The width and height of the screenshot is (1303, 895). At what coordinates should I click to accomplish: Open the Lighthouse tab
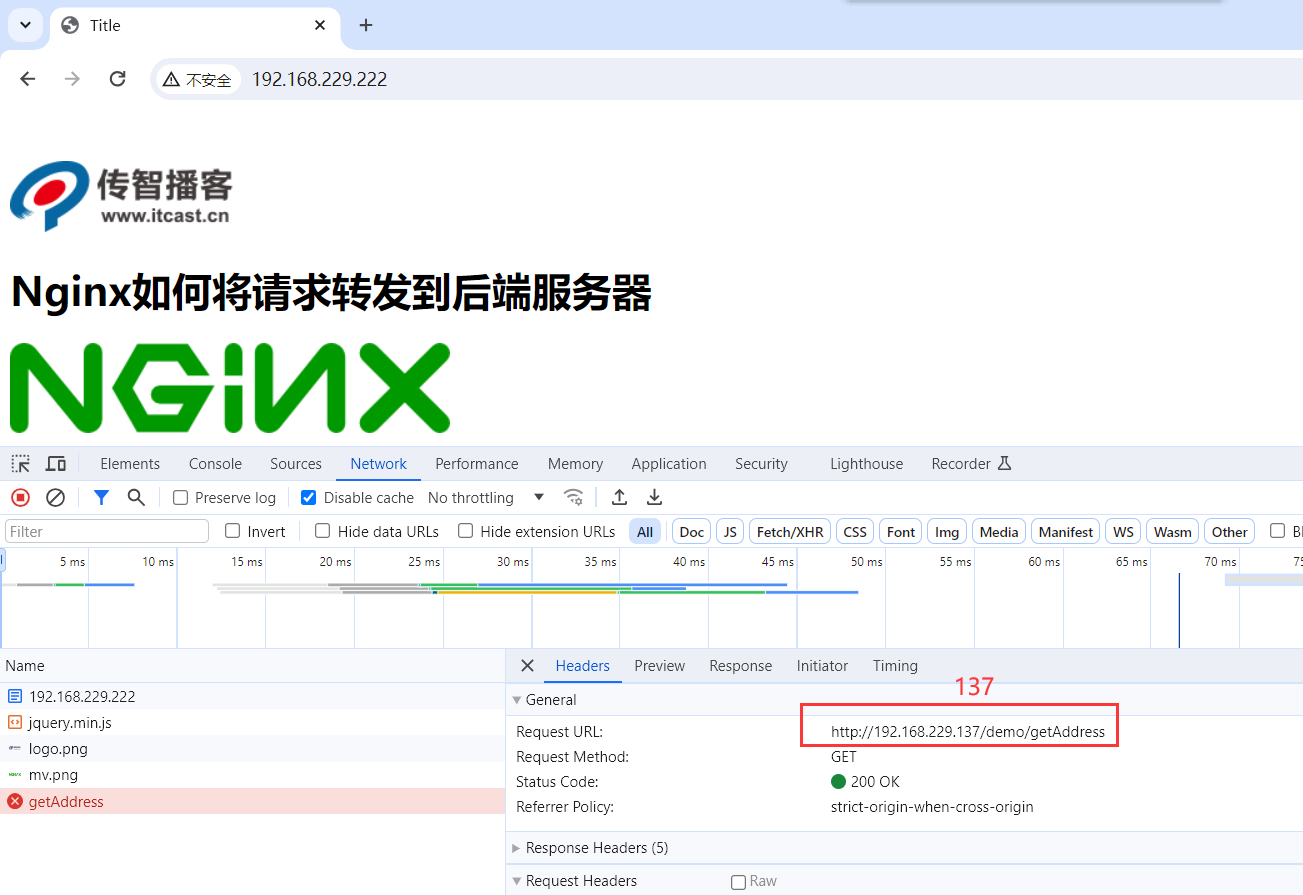[866, 464]
